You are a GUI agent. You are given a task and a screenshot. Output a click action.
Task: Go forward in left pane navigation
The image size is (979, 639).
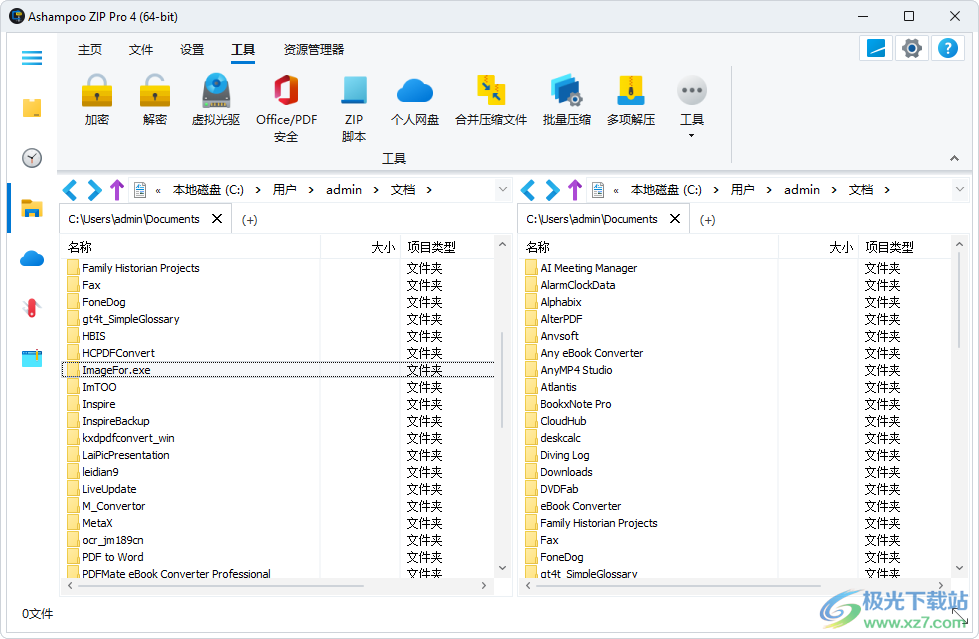click(x=94, y=190)
